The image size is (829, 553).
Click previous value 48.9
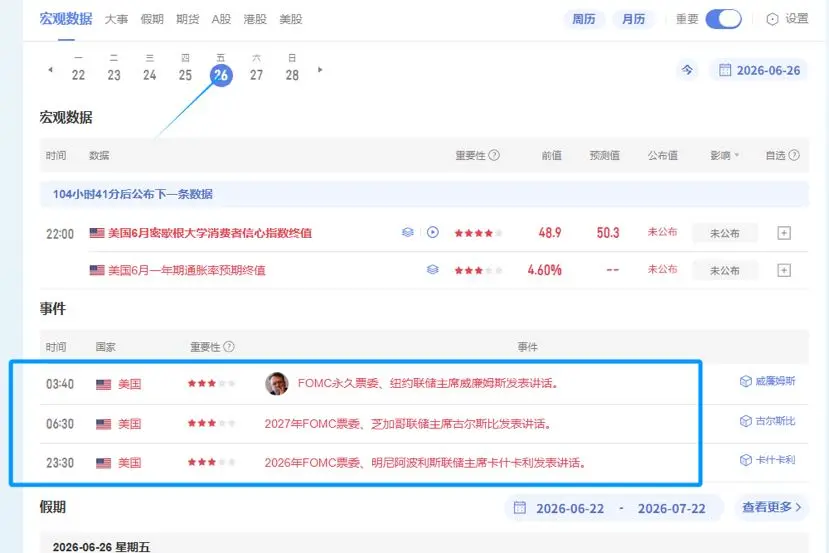tap(550, 233)
